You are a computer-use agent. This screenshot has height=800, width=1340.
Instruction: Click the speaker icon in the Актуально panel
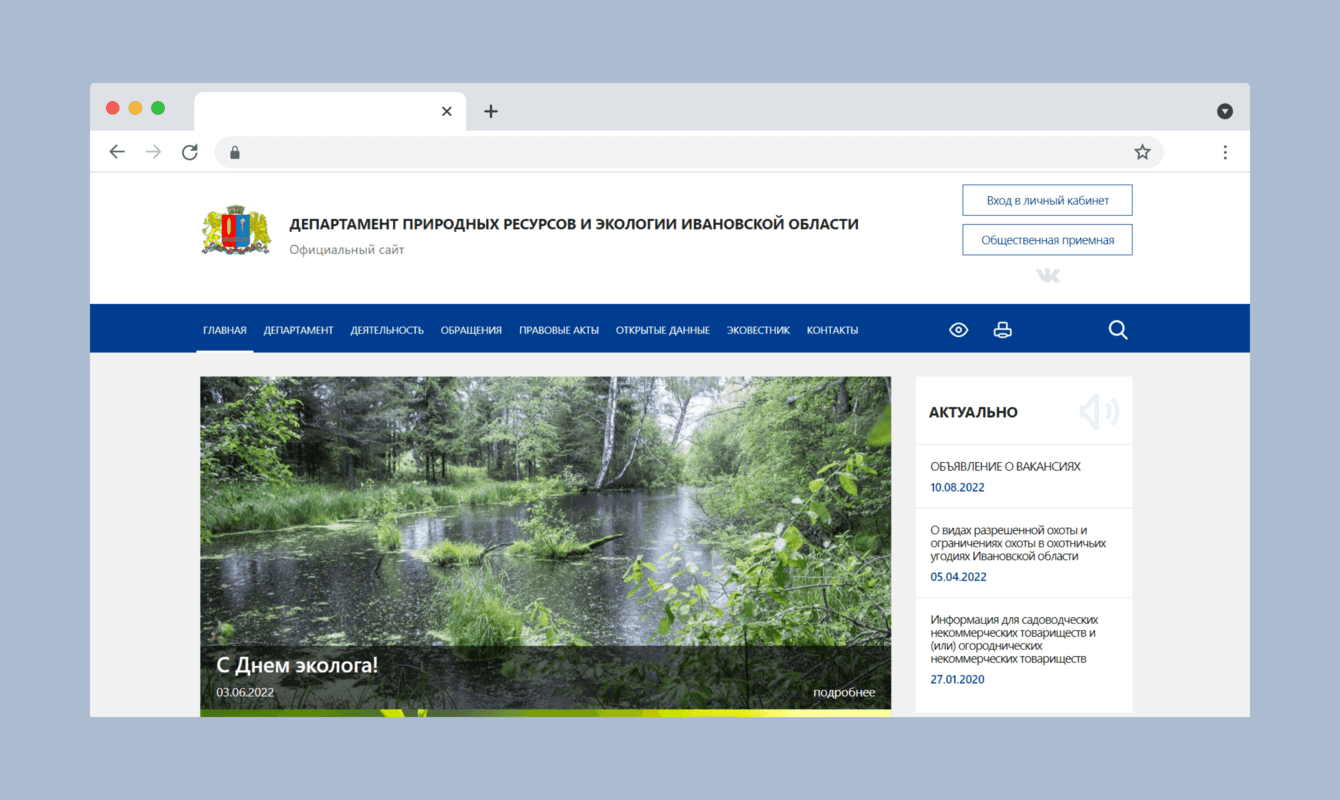(x=1099, y=411)
